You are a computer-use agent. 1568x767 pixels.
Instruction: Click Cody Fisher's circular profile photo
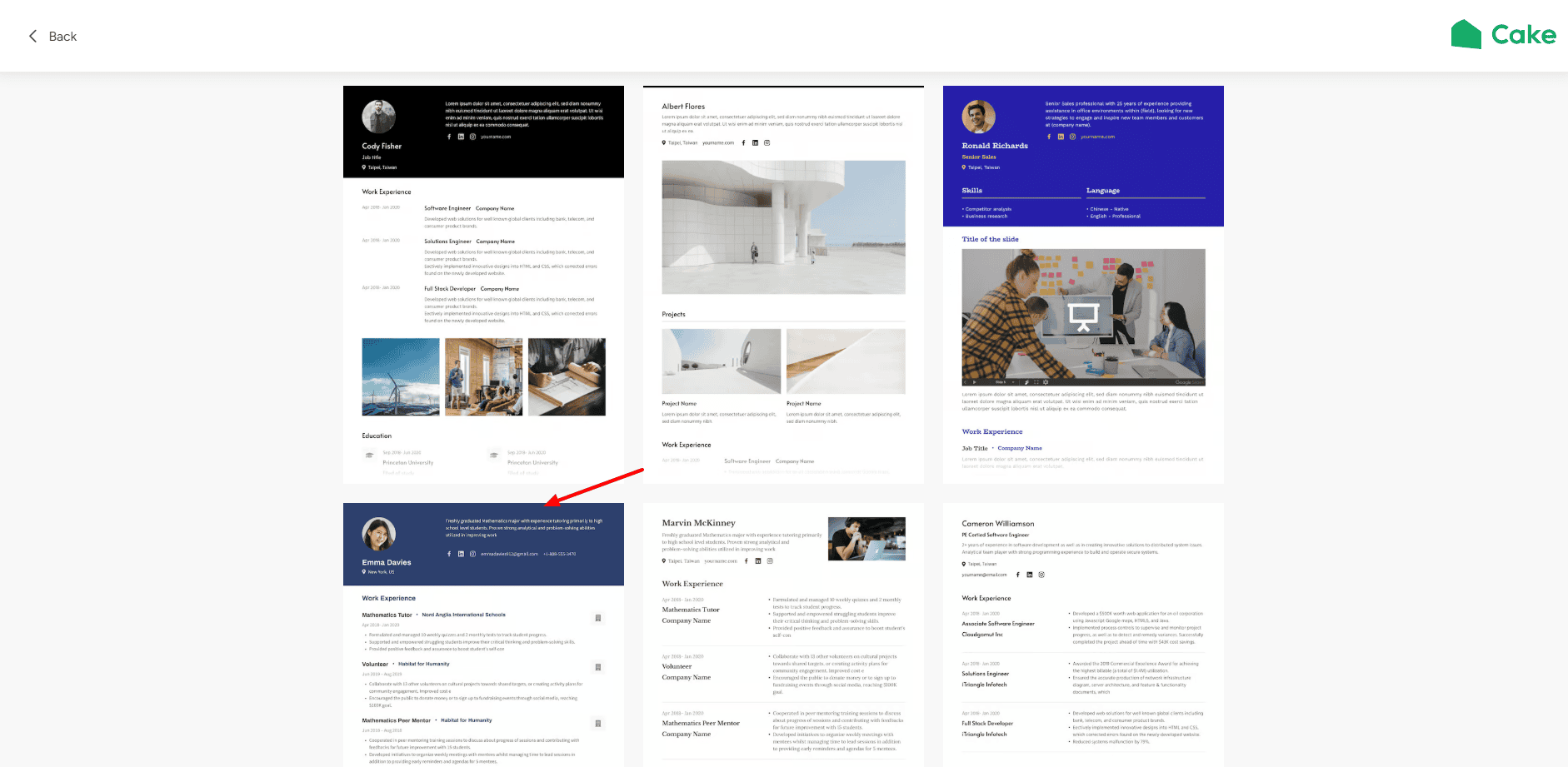pos(378,117)
